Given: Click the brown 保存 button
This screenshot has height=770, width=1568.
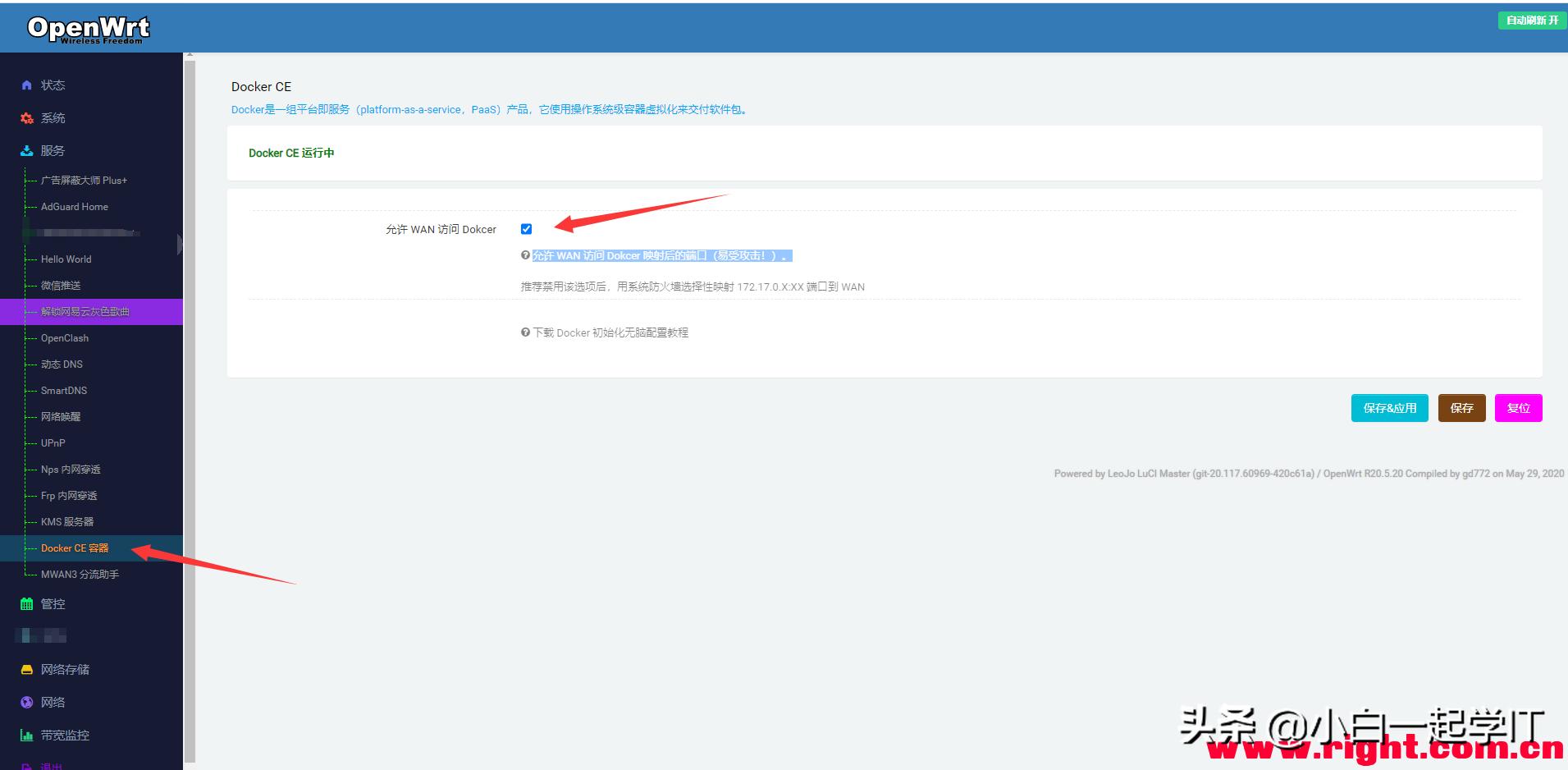Looking at the screenshot, I should [1461, 408].
